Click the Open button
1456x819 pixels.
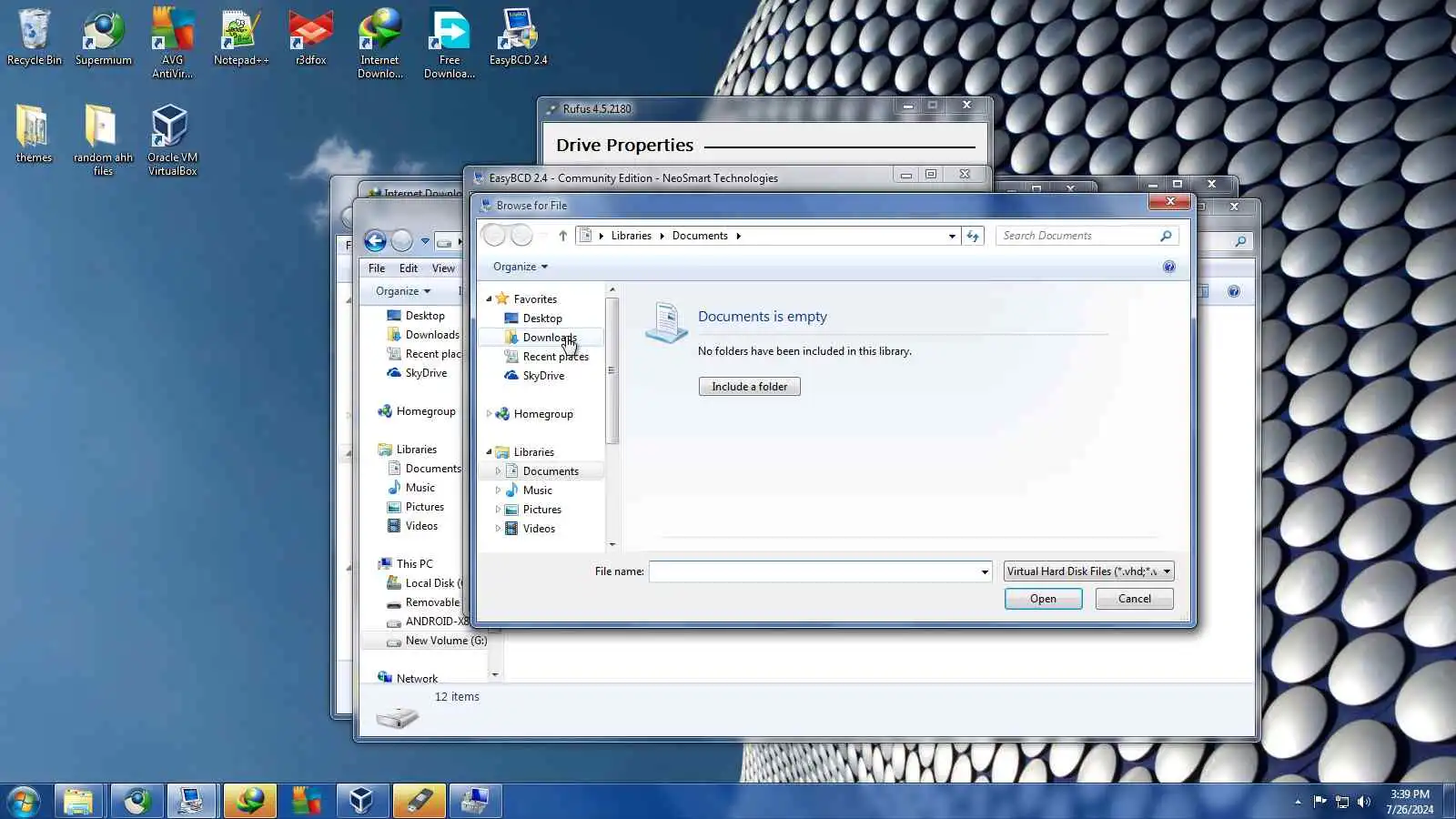pyautogui.click(x=1043, y=599)
